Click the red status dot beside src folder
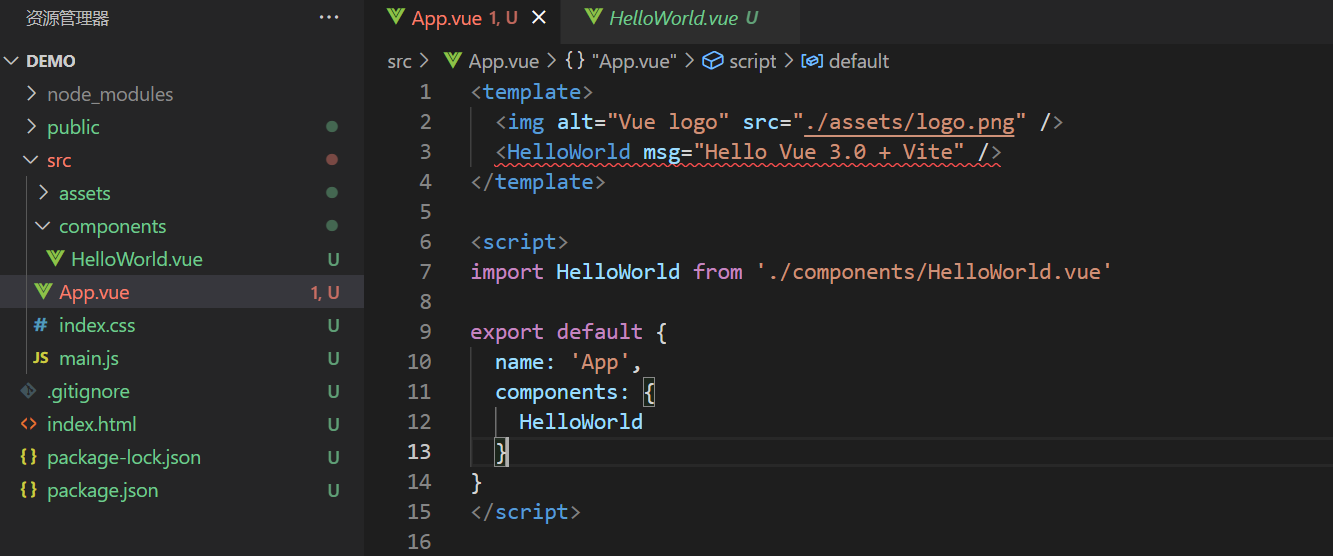This screenshot has width=1333, height=556. pos(332,160)
